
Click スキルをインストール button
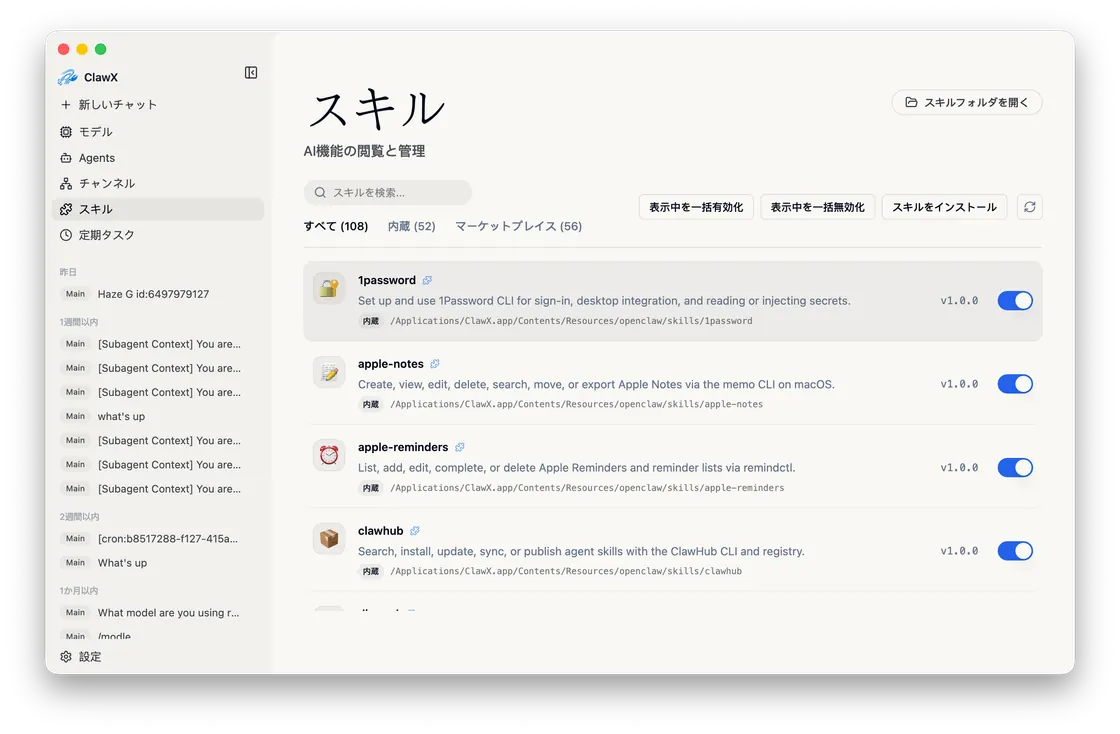click(944, 207)
